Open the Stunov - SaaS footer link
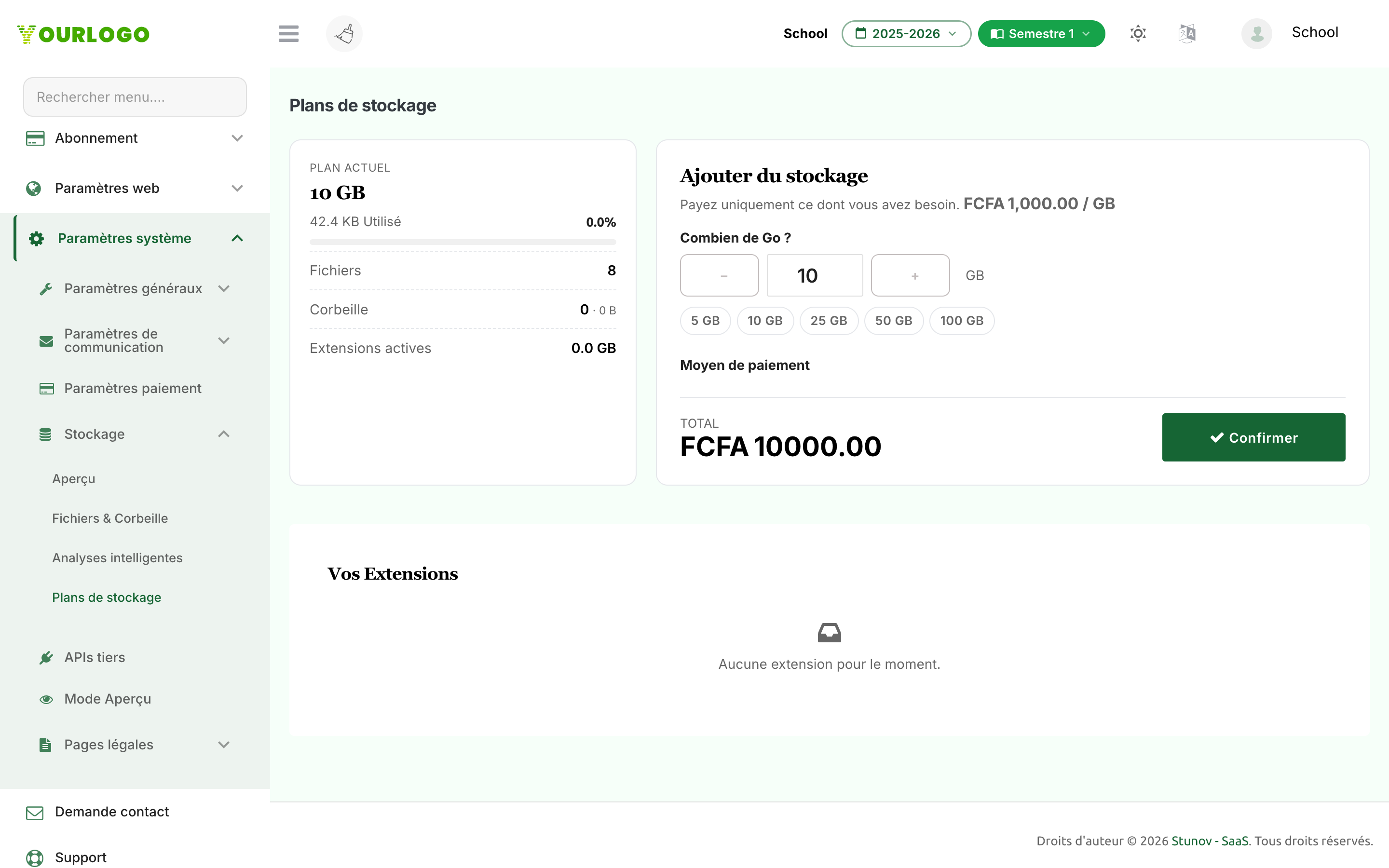Viewport: 1389px width, 868px height. (x=1210, y=841)
